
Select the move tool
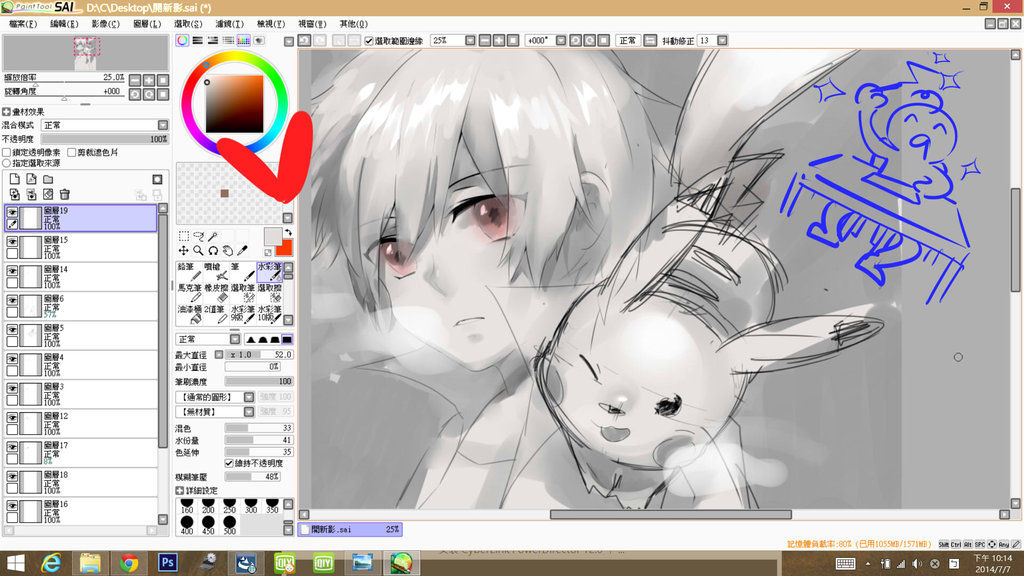(x=184, y=251)
